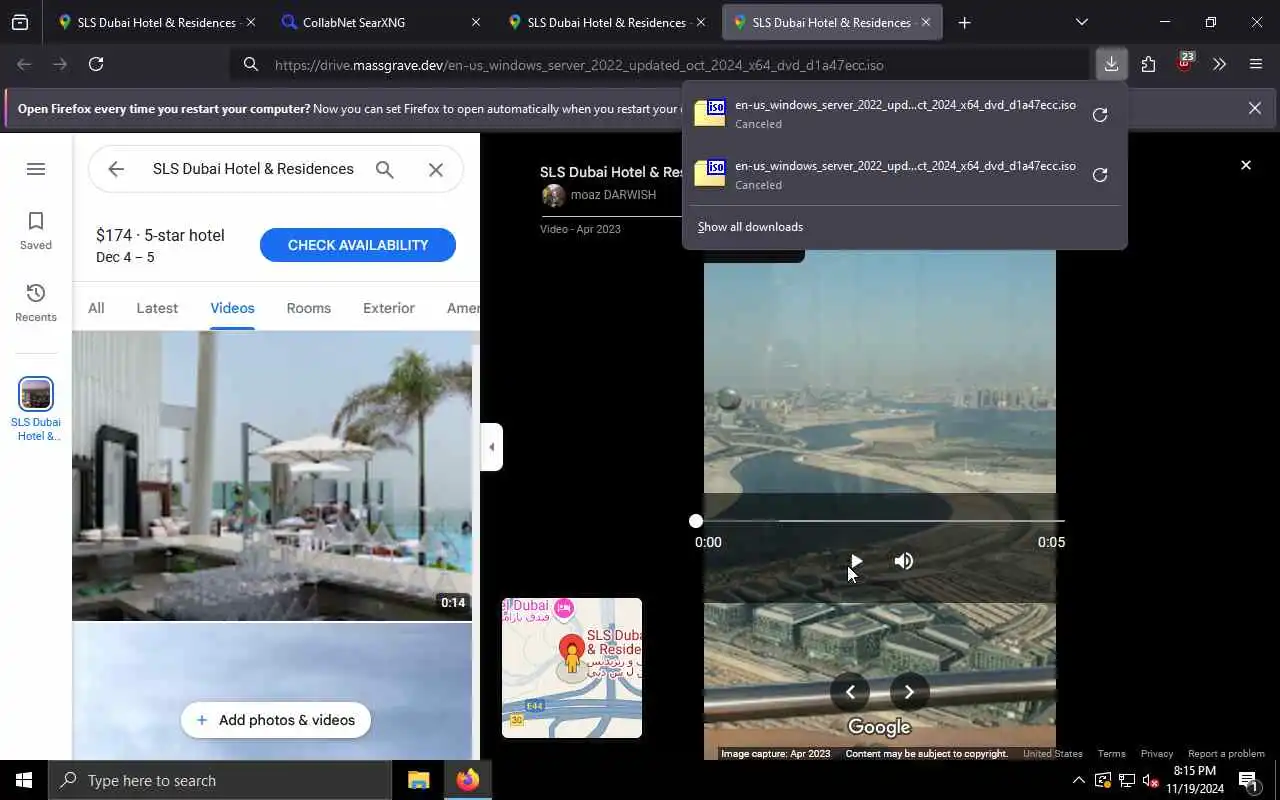1280x800 pixels.
Task: Open volume control in system tray
Action: click(1151, 780)
